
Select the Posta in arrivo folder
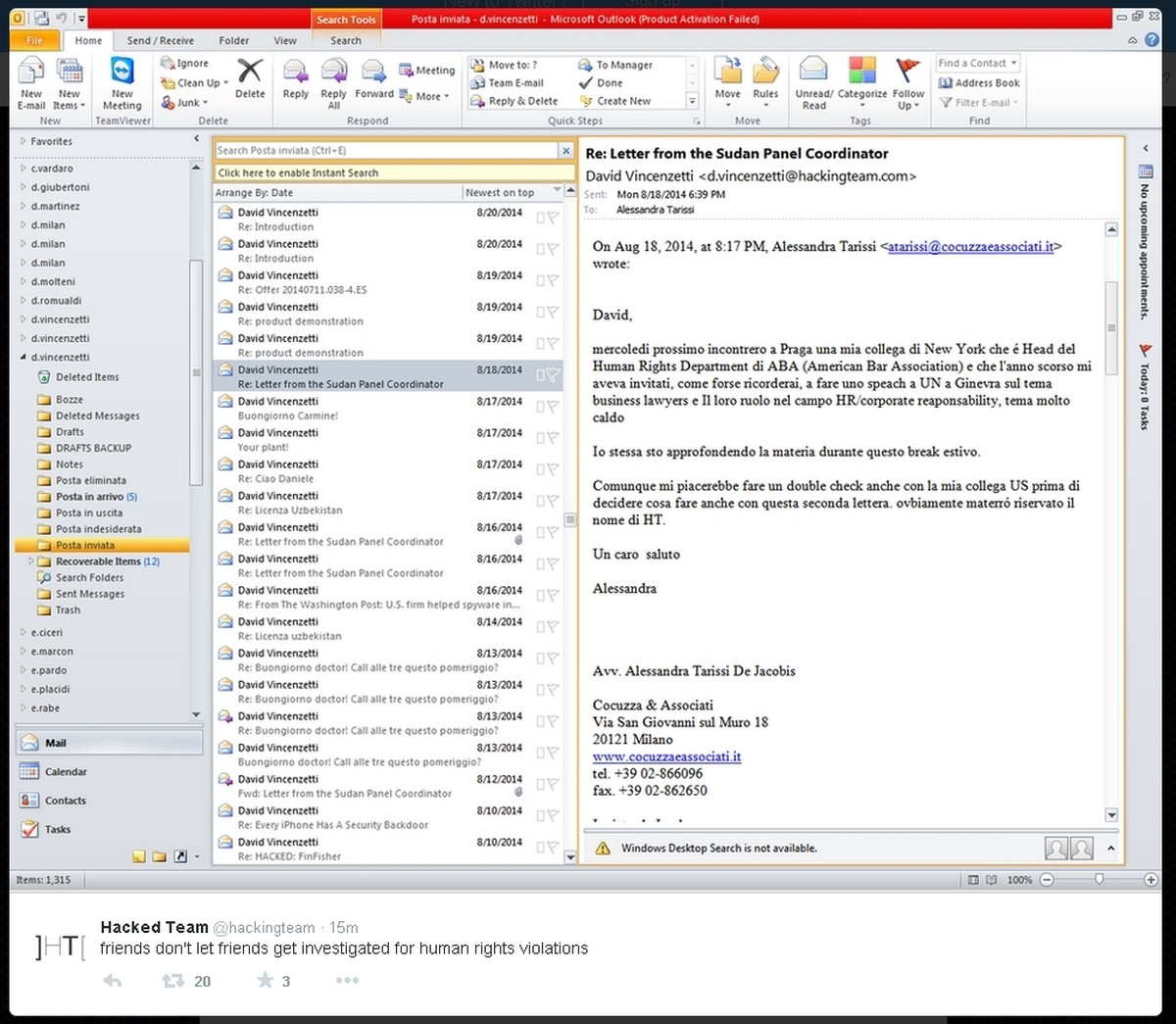(96, 497)
